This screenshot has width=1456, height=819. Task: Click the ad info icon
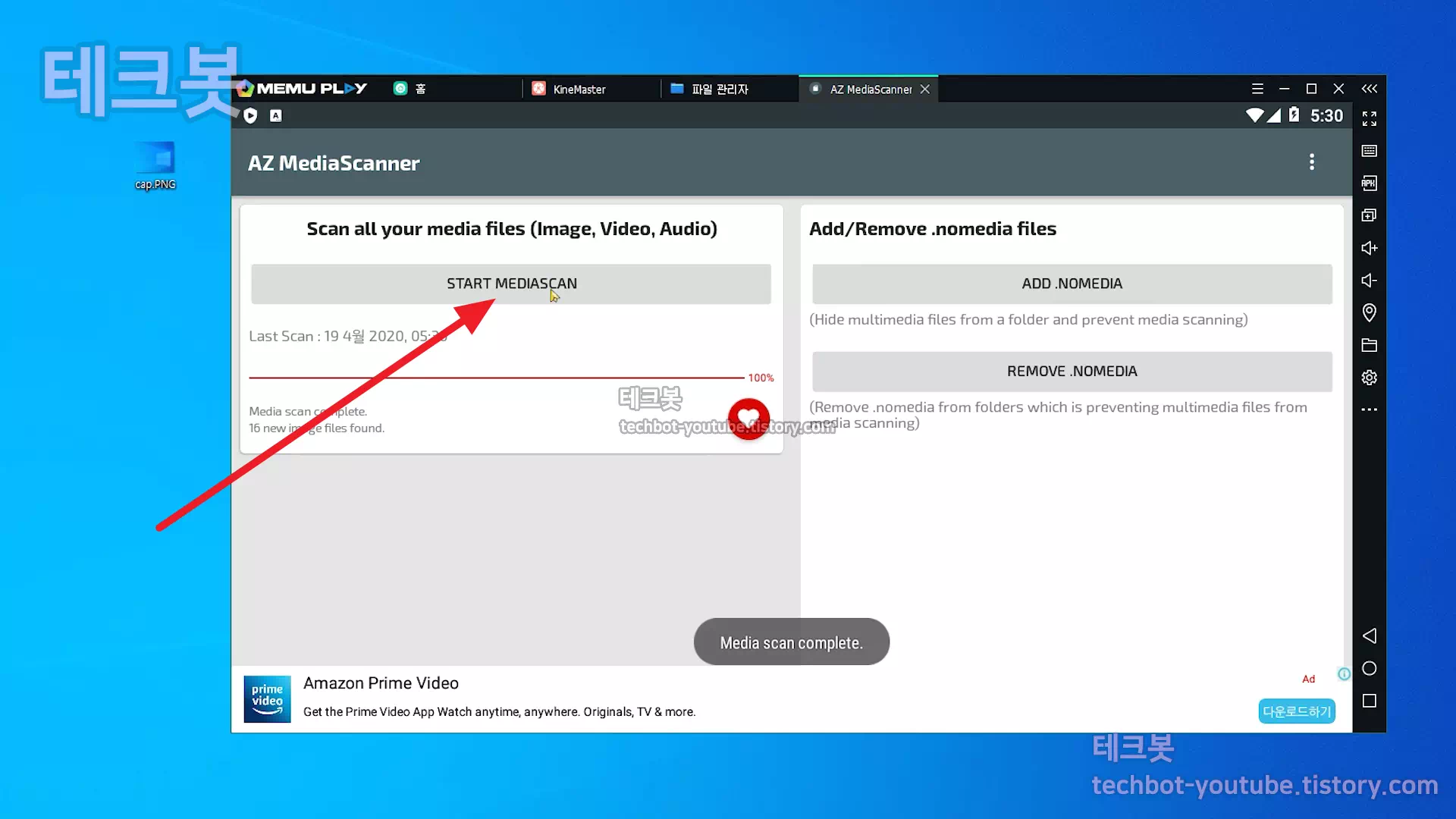(1344, 674)
